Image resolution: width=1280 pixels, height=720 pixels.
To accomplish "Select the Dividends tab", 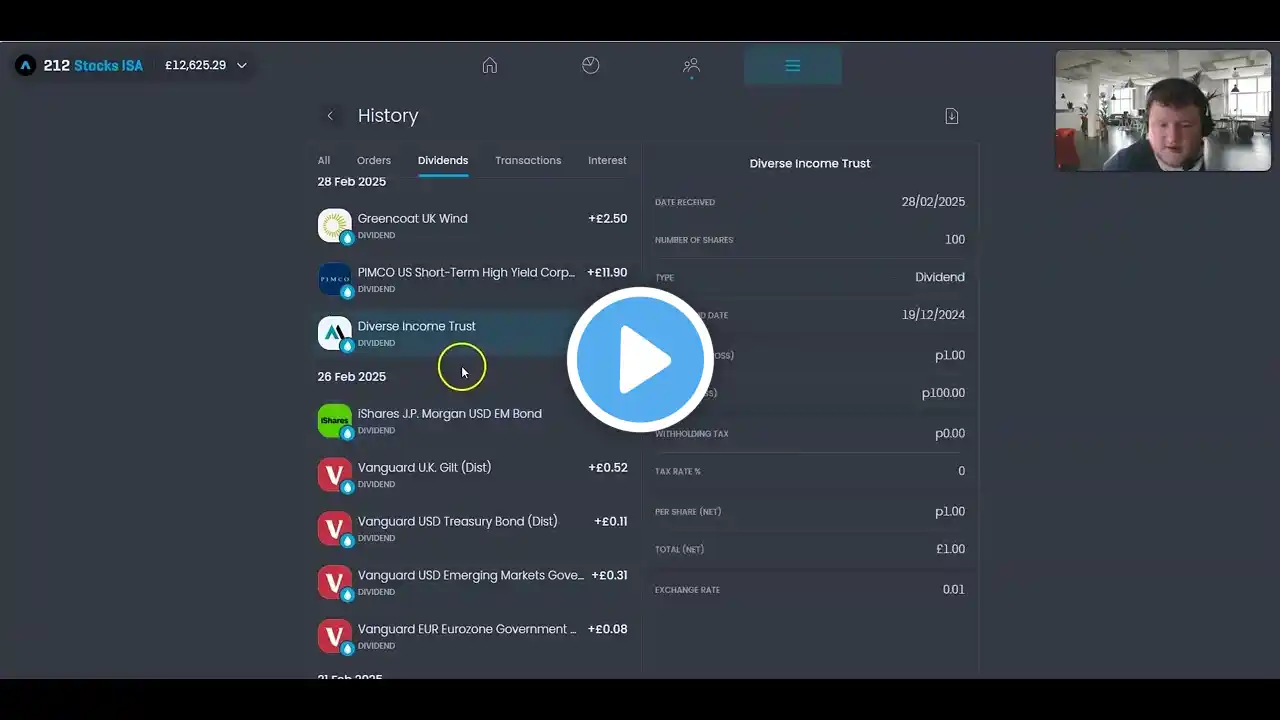I will click(x=443, y=160).
